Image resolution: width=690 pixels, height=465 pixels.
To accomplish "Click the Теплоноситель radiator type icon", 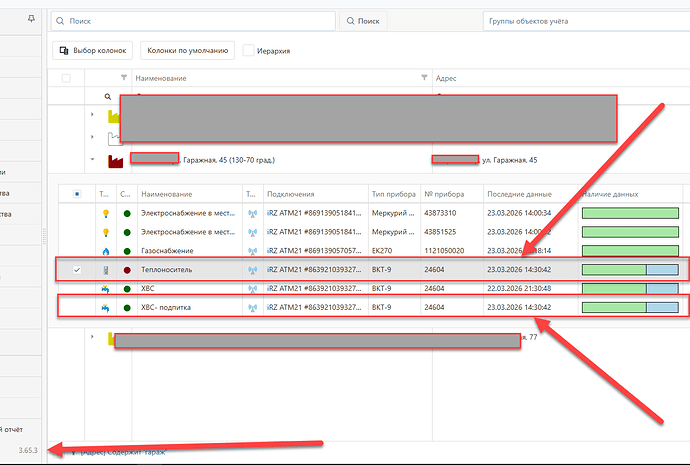I will (x=104, y=270).
